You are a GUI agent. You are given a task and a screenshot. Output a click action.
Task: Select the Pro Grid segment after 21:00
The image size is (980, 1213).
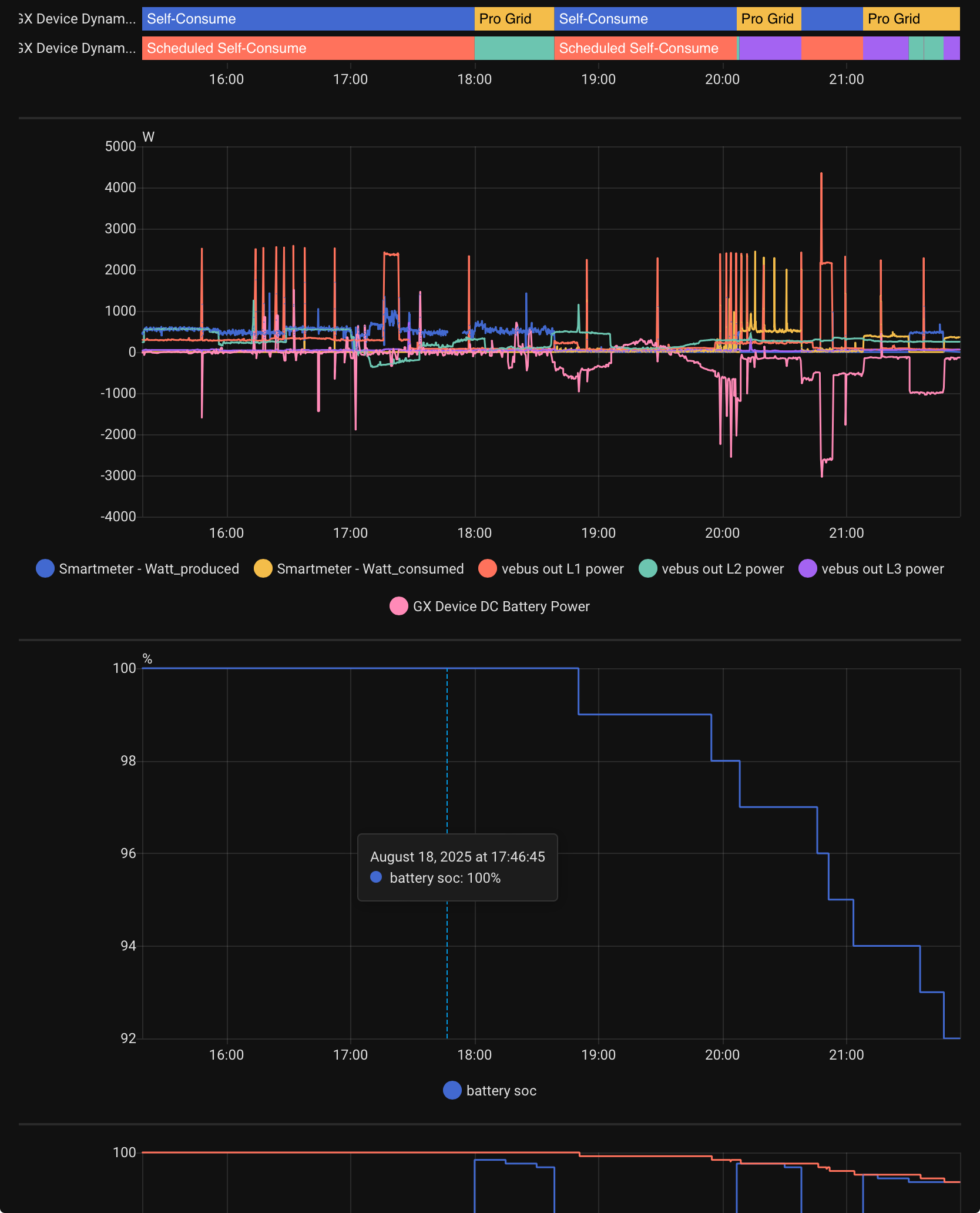[x=911, y=19]
